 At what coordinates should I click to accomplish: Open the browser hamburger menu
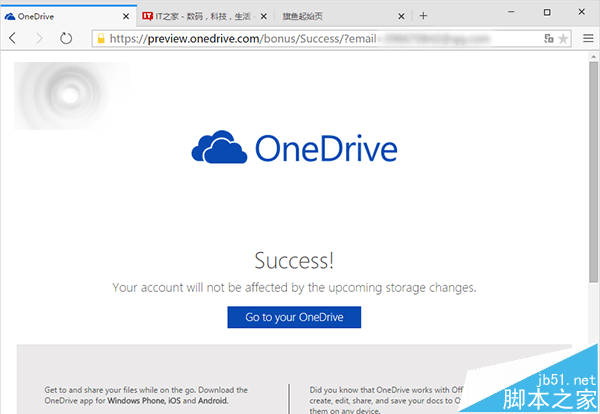pyautogui.click(x=588, y=38)
